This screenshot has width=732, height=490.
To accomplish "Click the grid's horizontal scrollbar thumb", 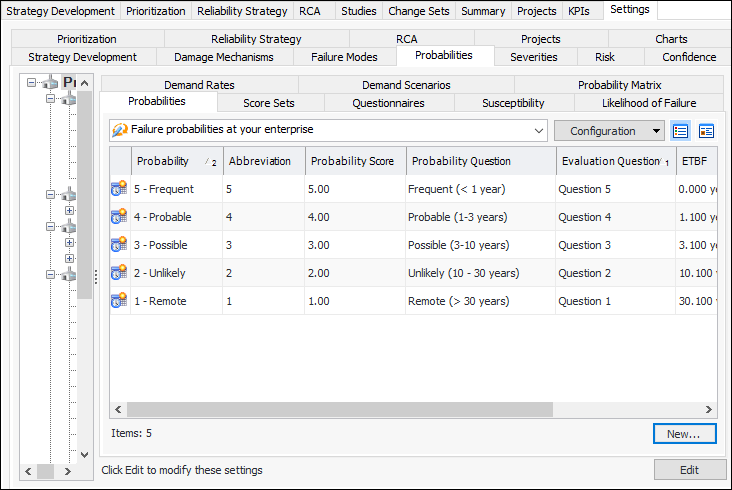I will (340, 410).
